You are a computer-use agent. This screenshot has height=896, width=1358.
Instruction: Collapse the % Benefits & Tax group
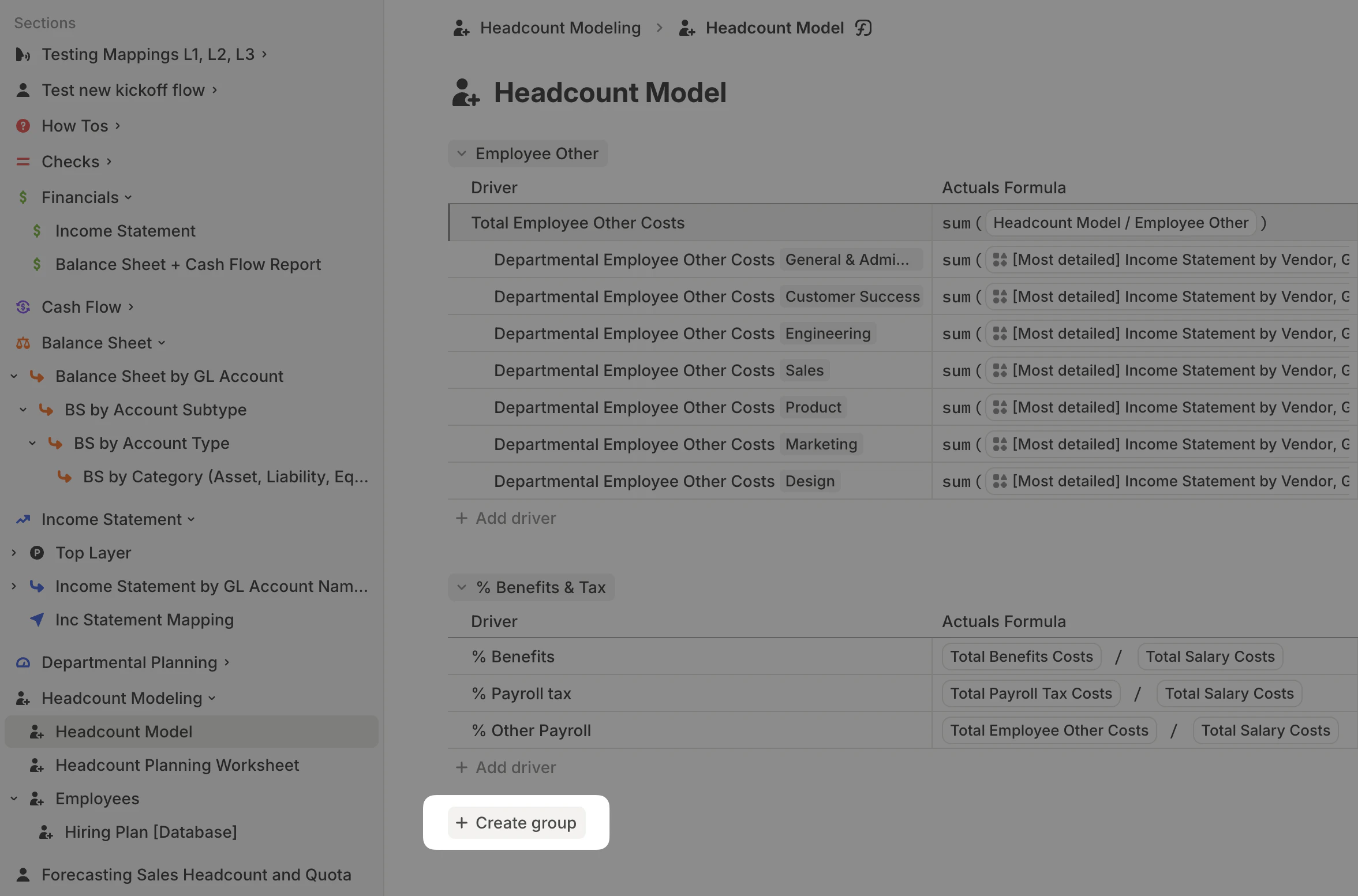(x=462, y=587)
